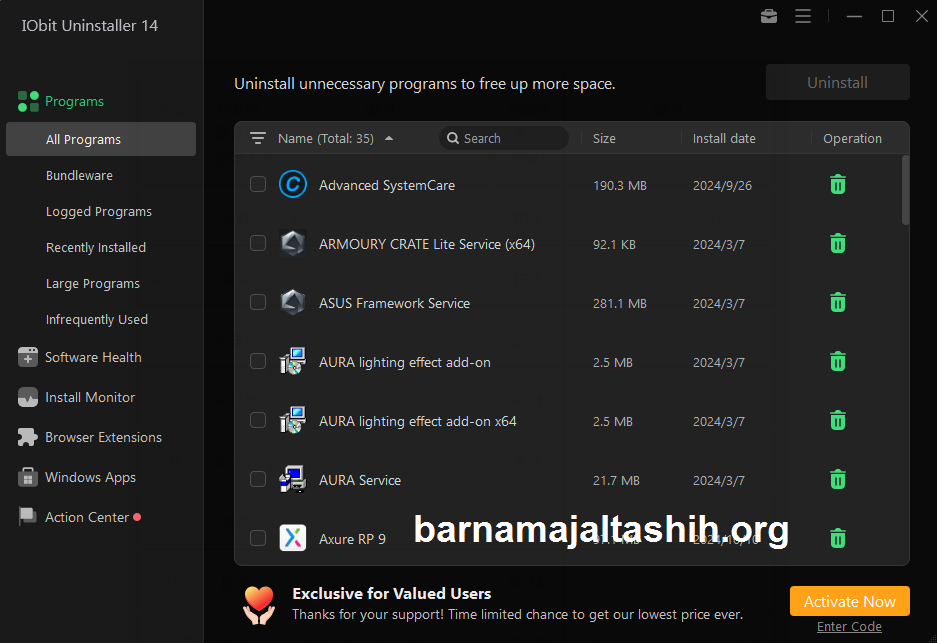Click the 92.1 KB size value
Image resolution: width=937 pixels, height=643 pixels.
[x=614, y=244]
